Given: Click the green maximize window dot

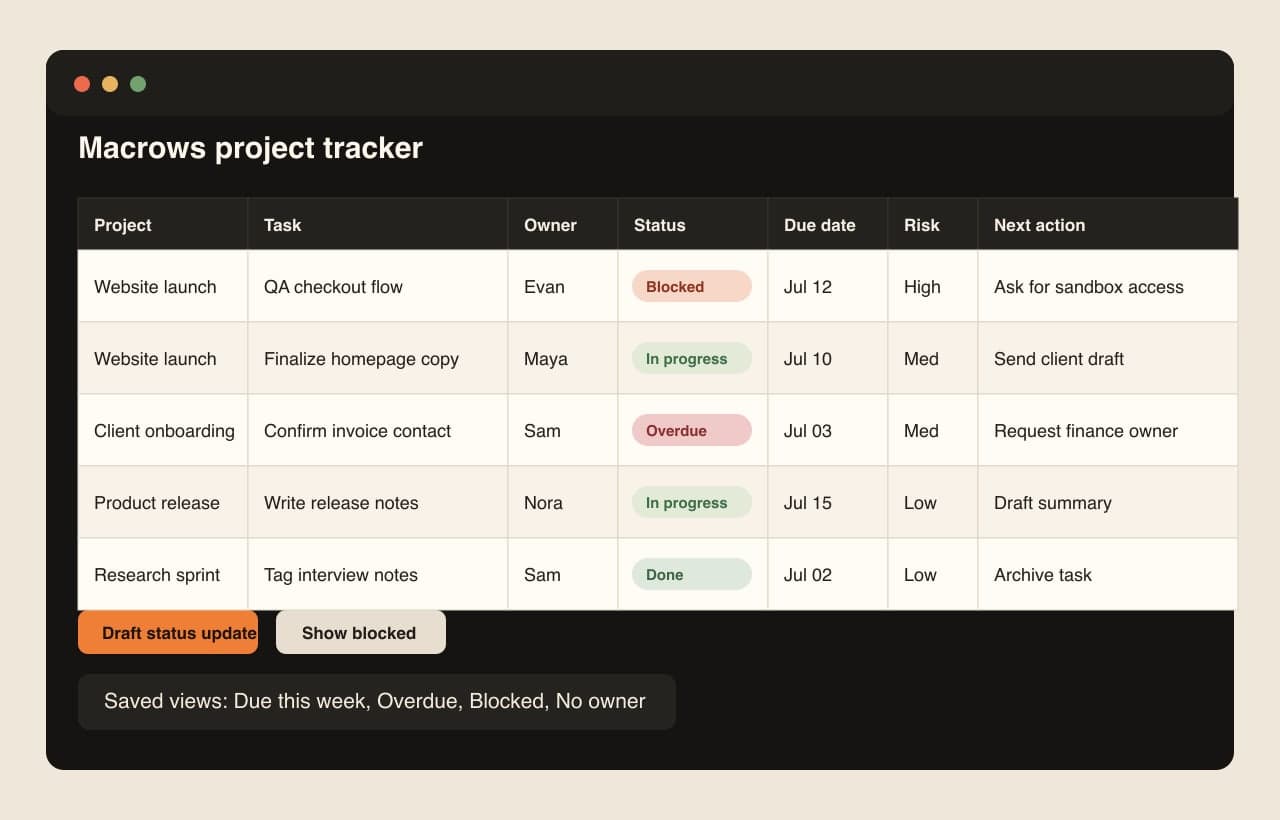Looking at the screenshot, I should pos(138,84).
